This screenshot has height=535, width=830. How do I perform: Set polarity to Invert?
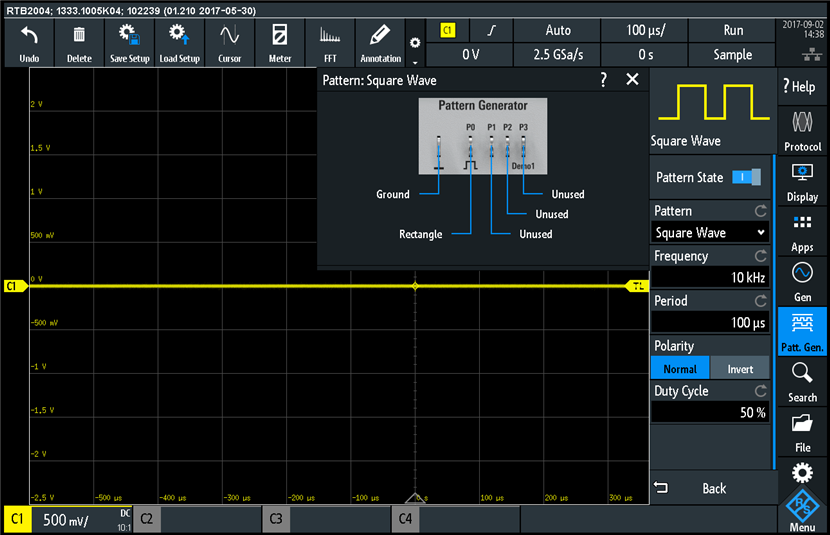click(x=740, y=368)
